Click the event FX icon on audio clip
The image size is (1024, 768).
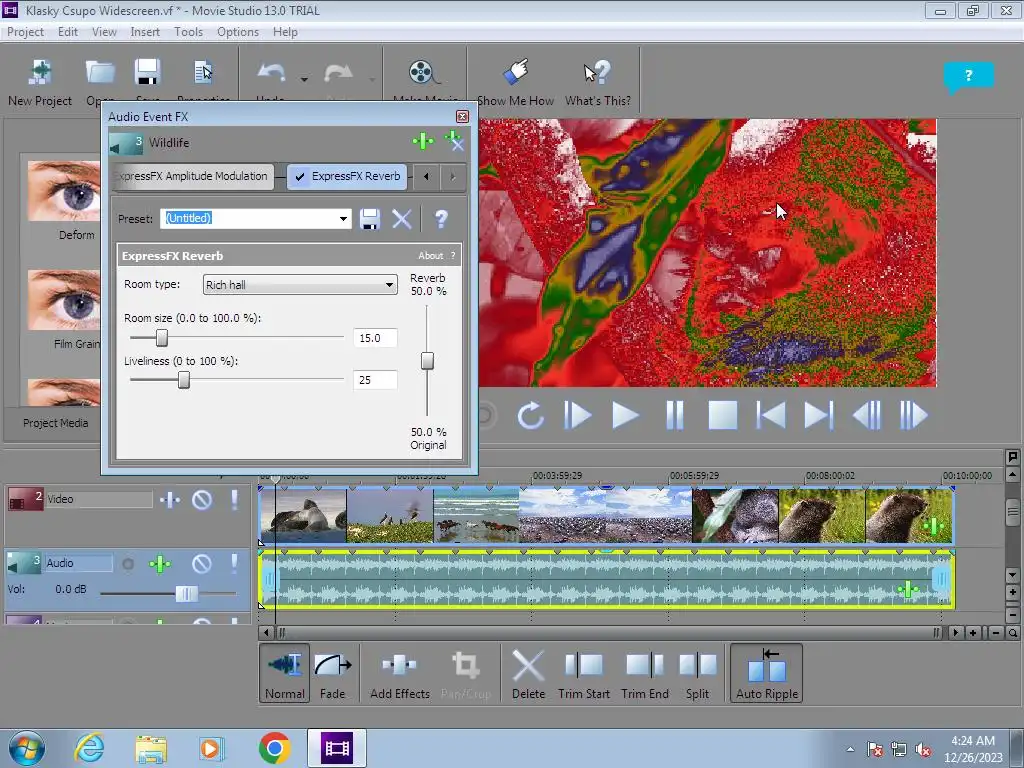(x=908, y=590)
